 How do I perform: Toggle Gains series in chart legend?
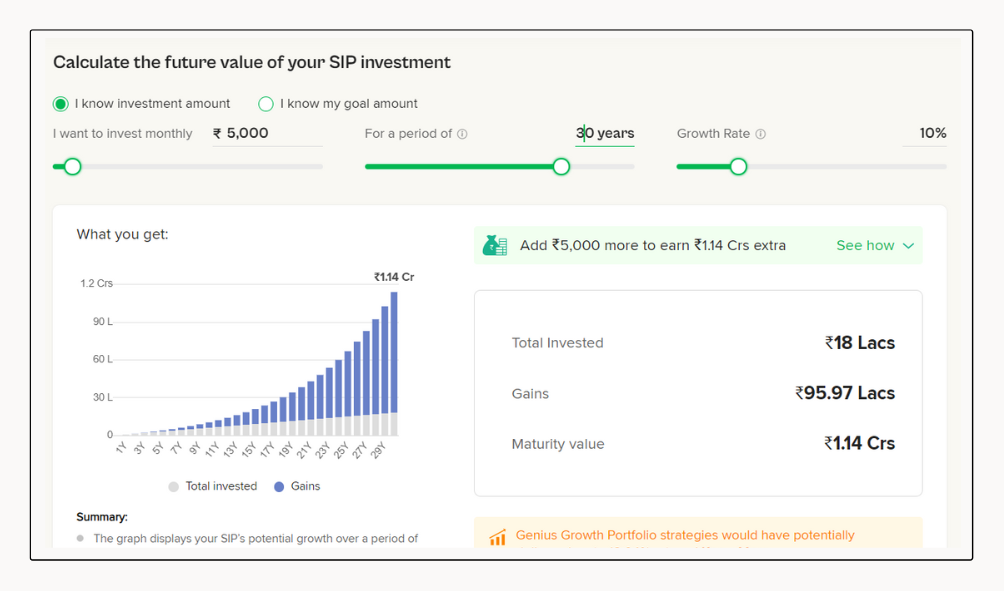click(305, 487)
